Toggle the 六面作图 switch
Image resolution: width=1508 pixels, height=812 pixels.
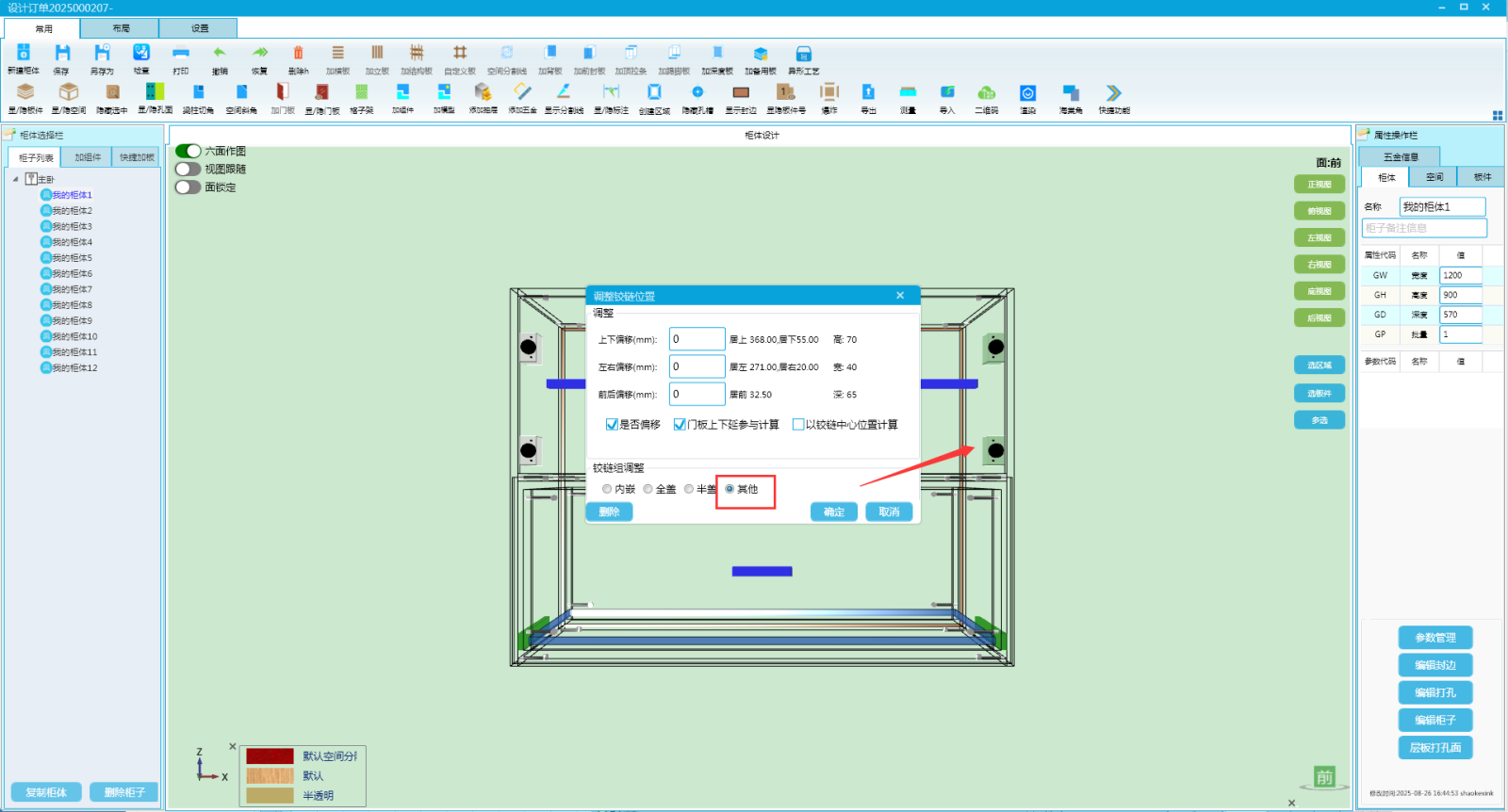coord(188,151)
